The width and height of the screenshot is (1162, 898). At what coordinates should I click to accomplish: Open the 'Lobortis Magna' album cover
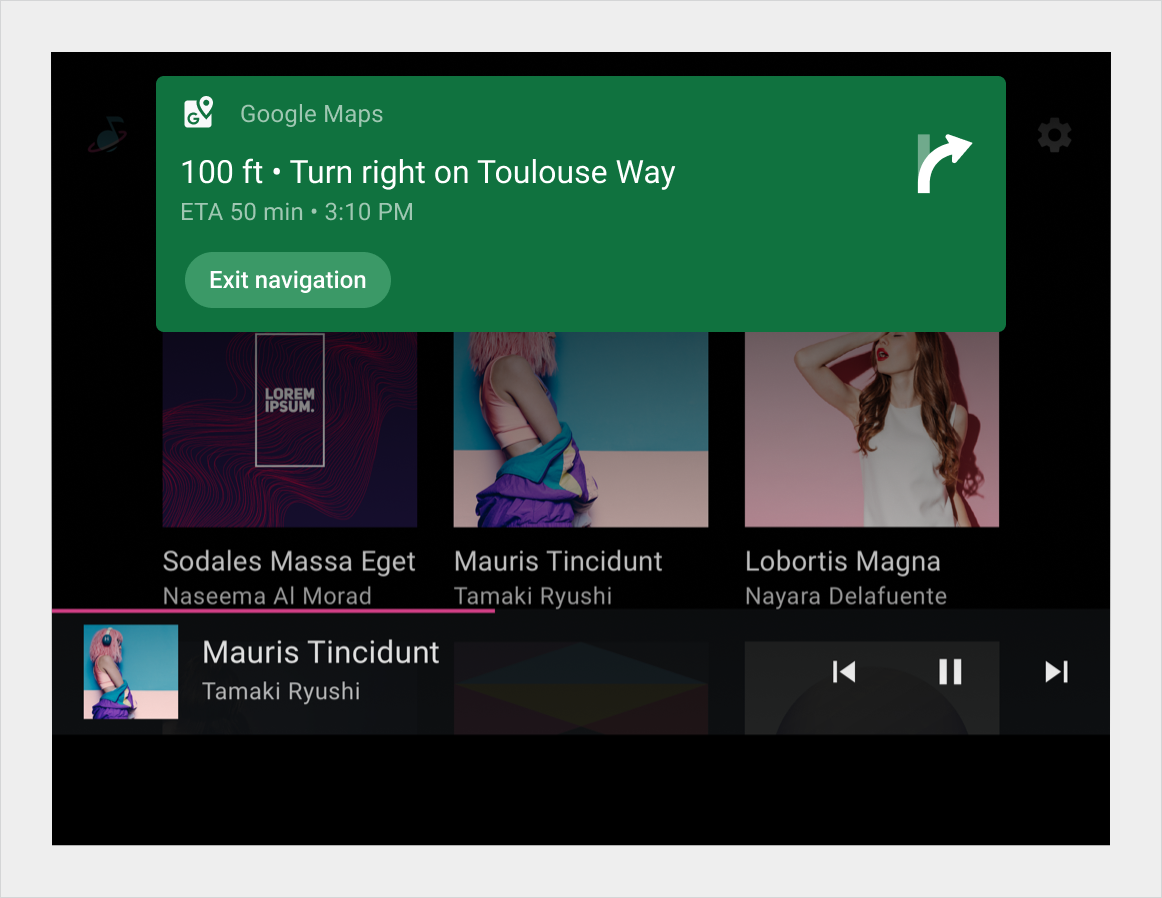(x=870, y=430)
